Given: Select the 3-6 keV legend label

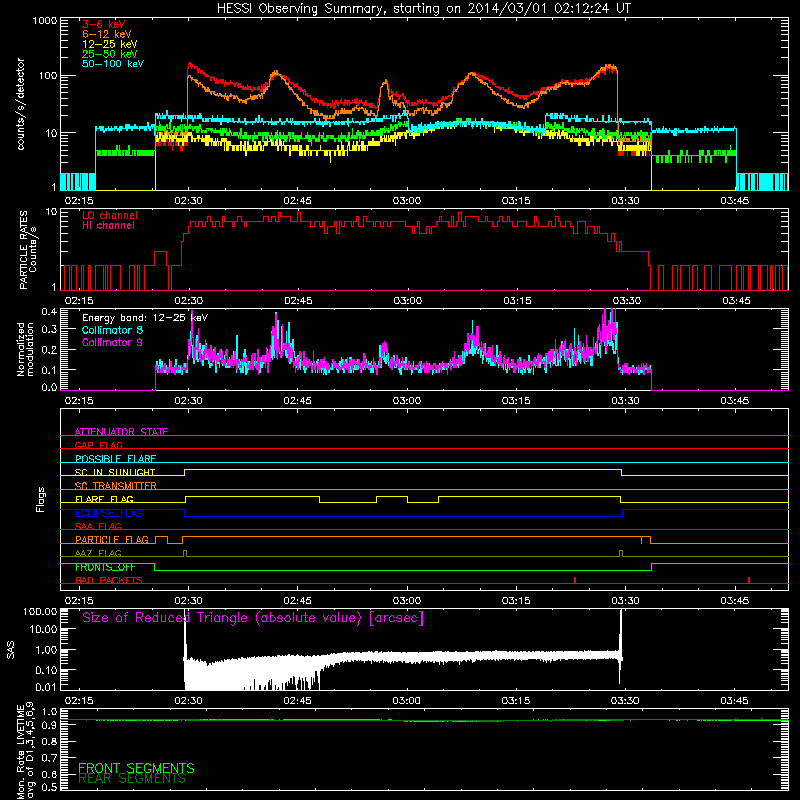Looking at the screenshot, I should pos(103,24).
